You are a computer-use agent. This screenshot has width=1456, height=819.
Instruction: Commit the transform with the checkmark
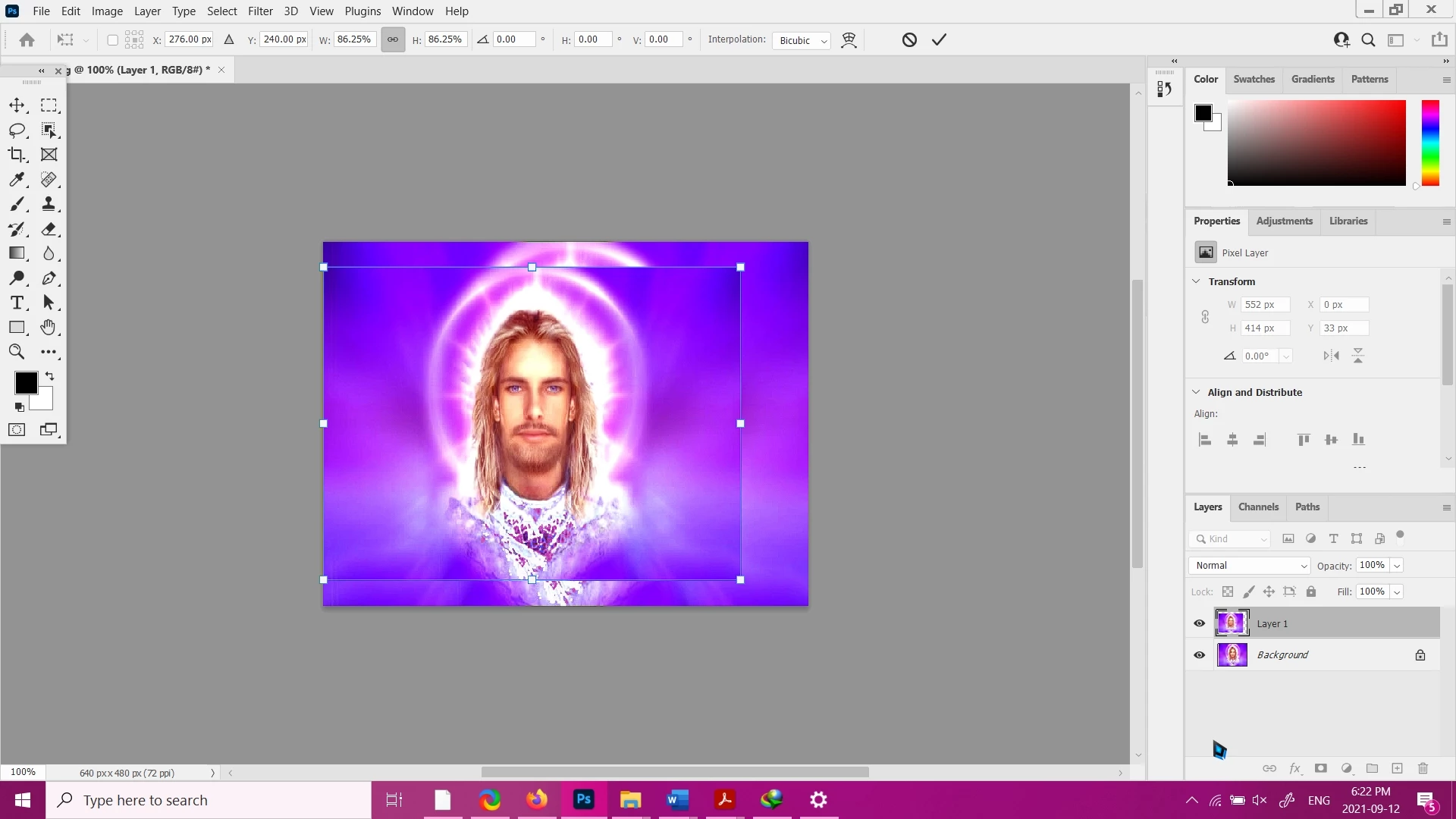(x=939, y=39)
